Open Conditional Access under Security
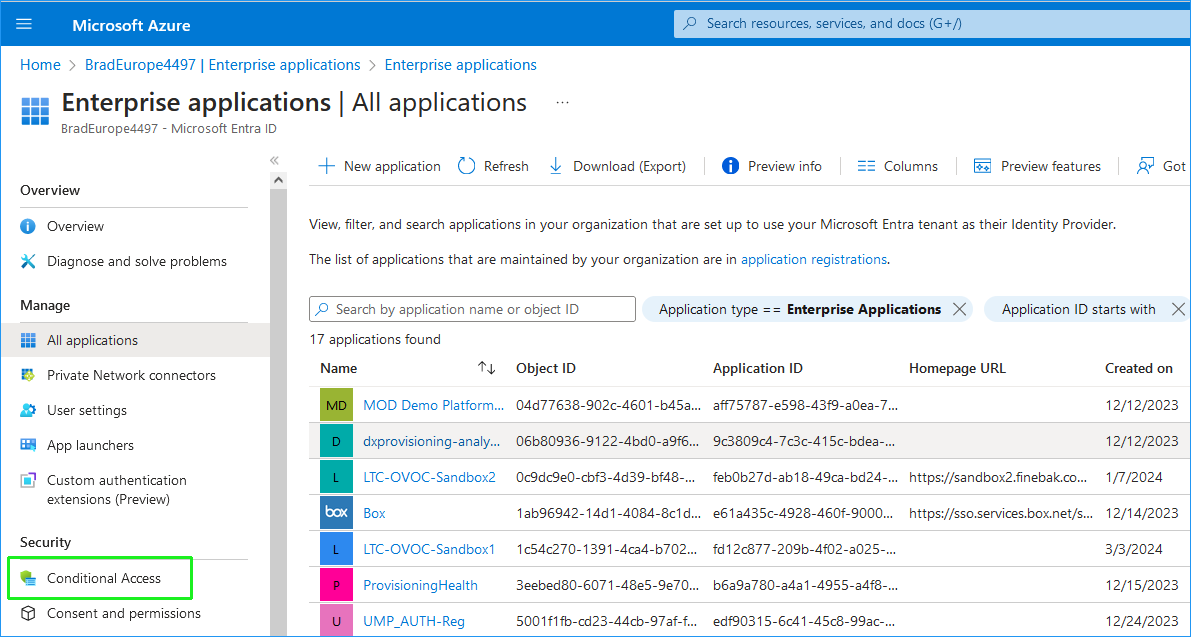The height and width of the screenshot is (637, 1191). click(104, 579)
